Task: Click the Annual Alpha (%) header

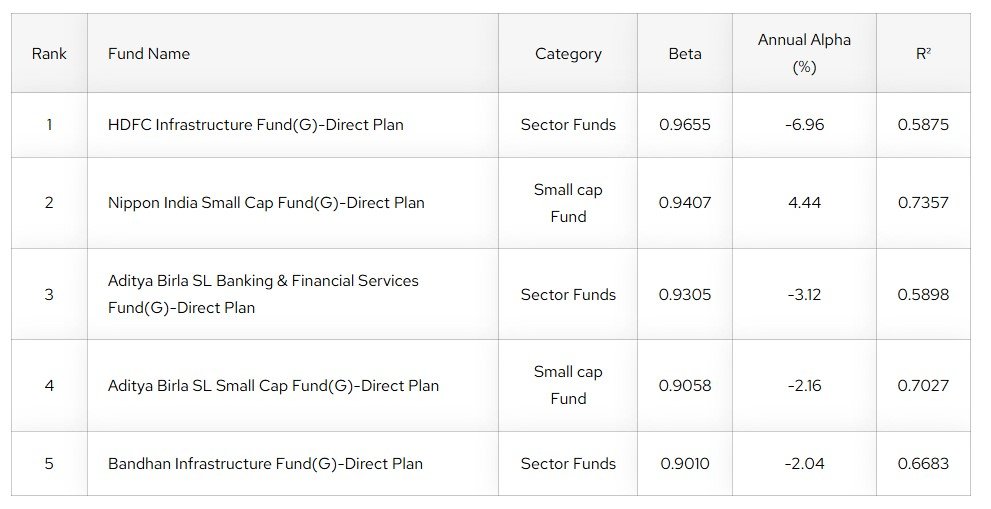Action: point(804,54)
